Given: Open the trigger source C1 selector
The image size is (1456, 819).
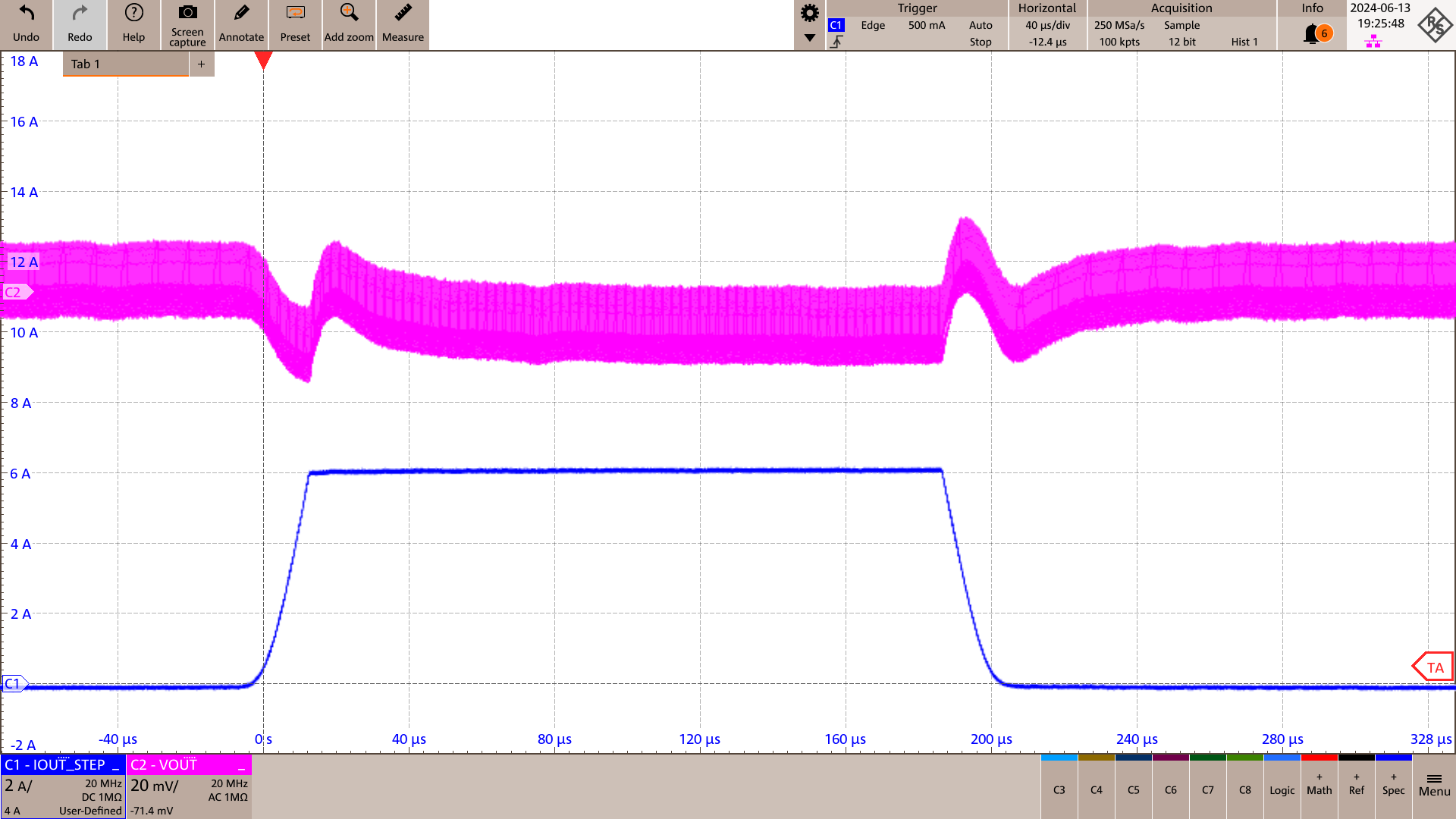Looking at the screenshot, I should click(x=836, y=24).
